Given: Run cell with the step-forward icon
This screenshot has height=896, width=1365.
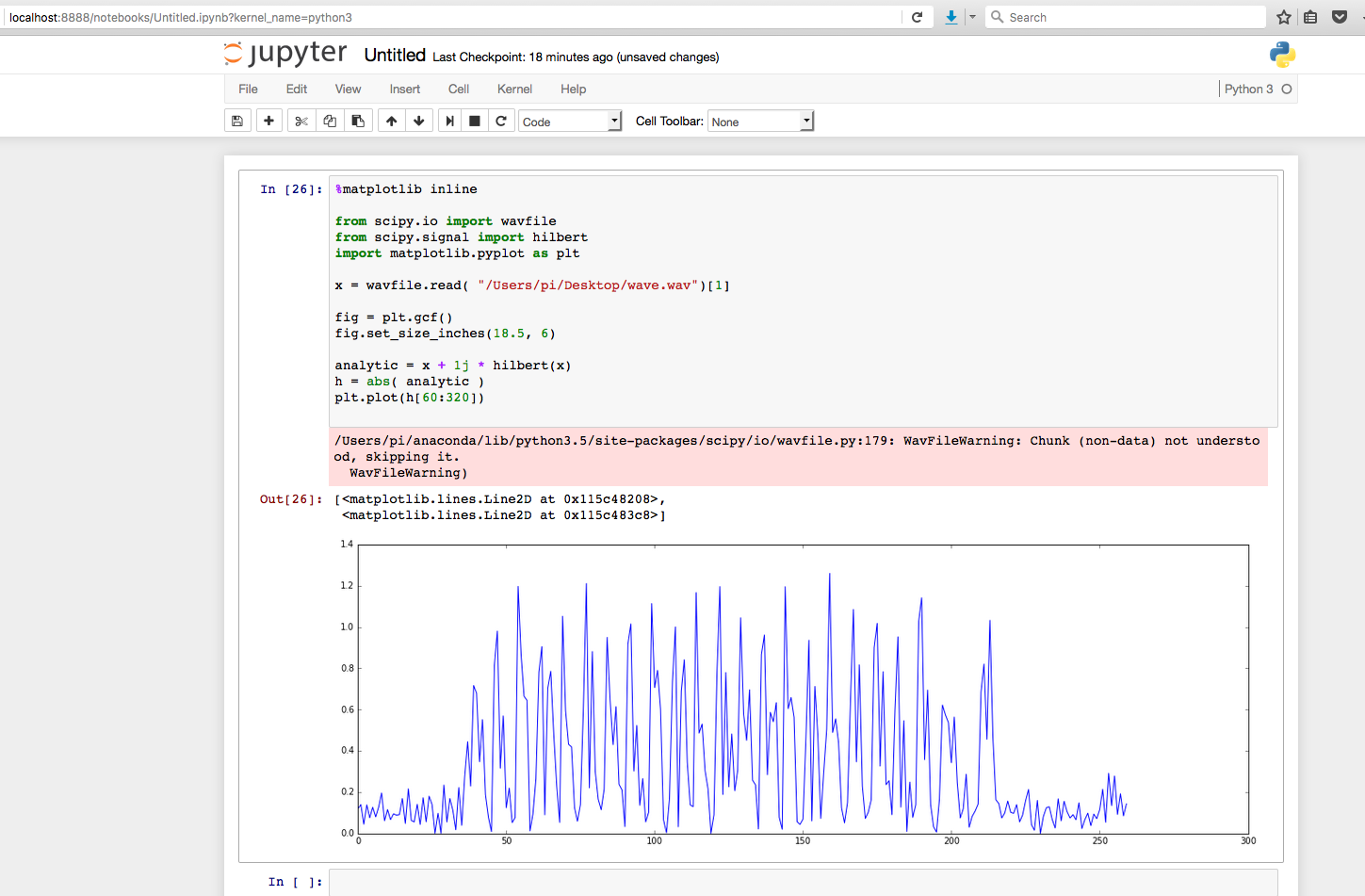Looking at the screenshot, I should click(450, 121).
